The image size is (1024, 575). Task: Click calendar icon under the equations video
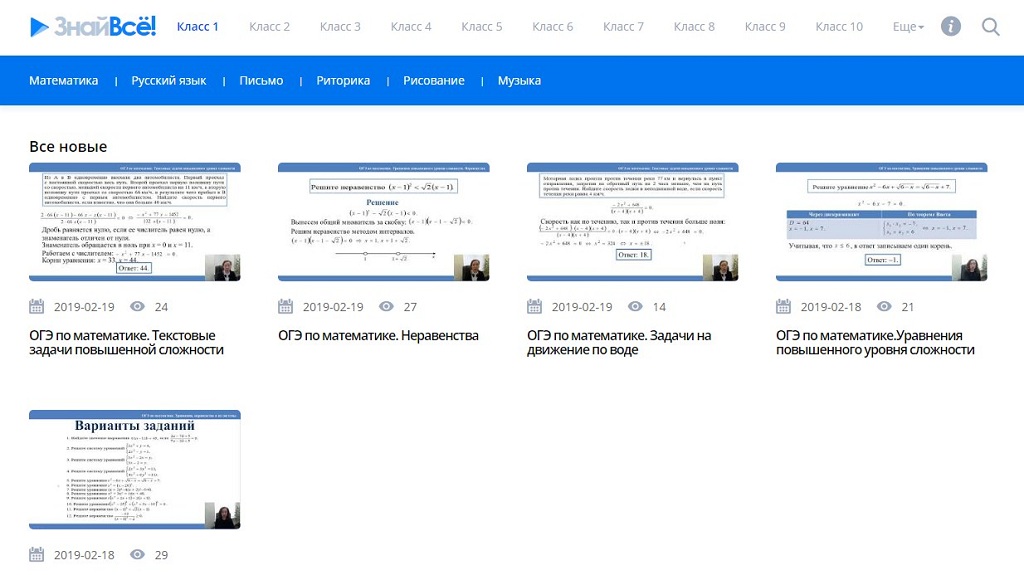click(x=784, y=307)
